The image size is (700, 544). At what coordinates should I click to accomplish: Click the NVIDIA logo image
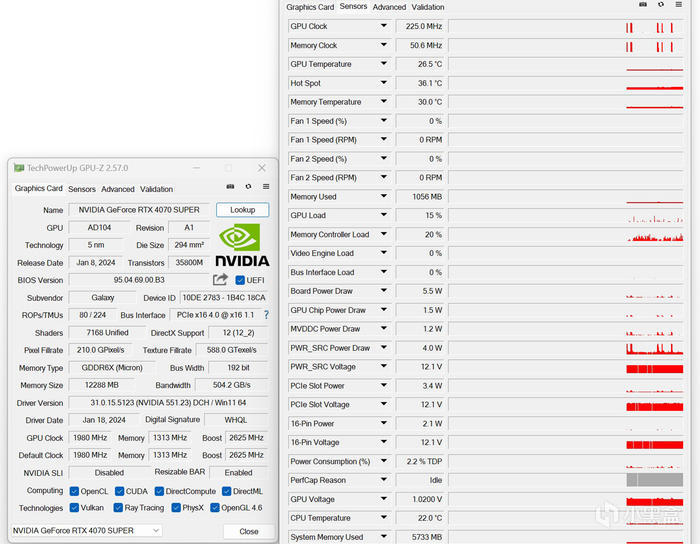click(x=242, y=245)
